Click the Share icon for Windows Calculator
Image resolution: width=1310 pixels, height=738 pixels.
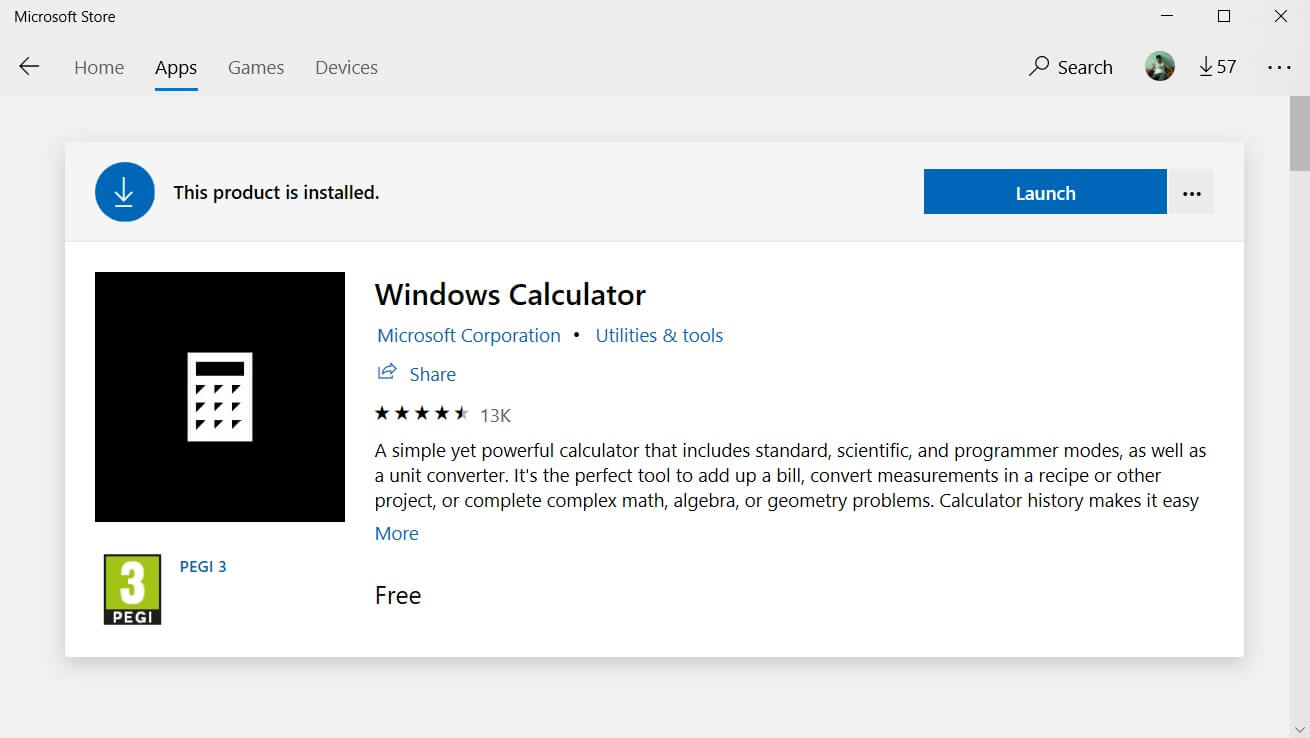pyautogui.click(x=387, y=372)
